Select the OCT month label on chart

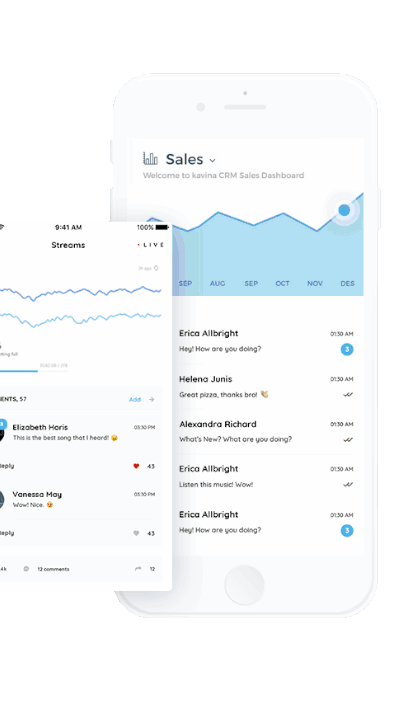click(282, 283)
